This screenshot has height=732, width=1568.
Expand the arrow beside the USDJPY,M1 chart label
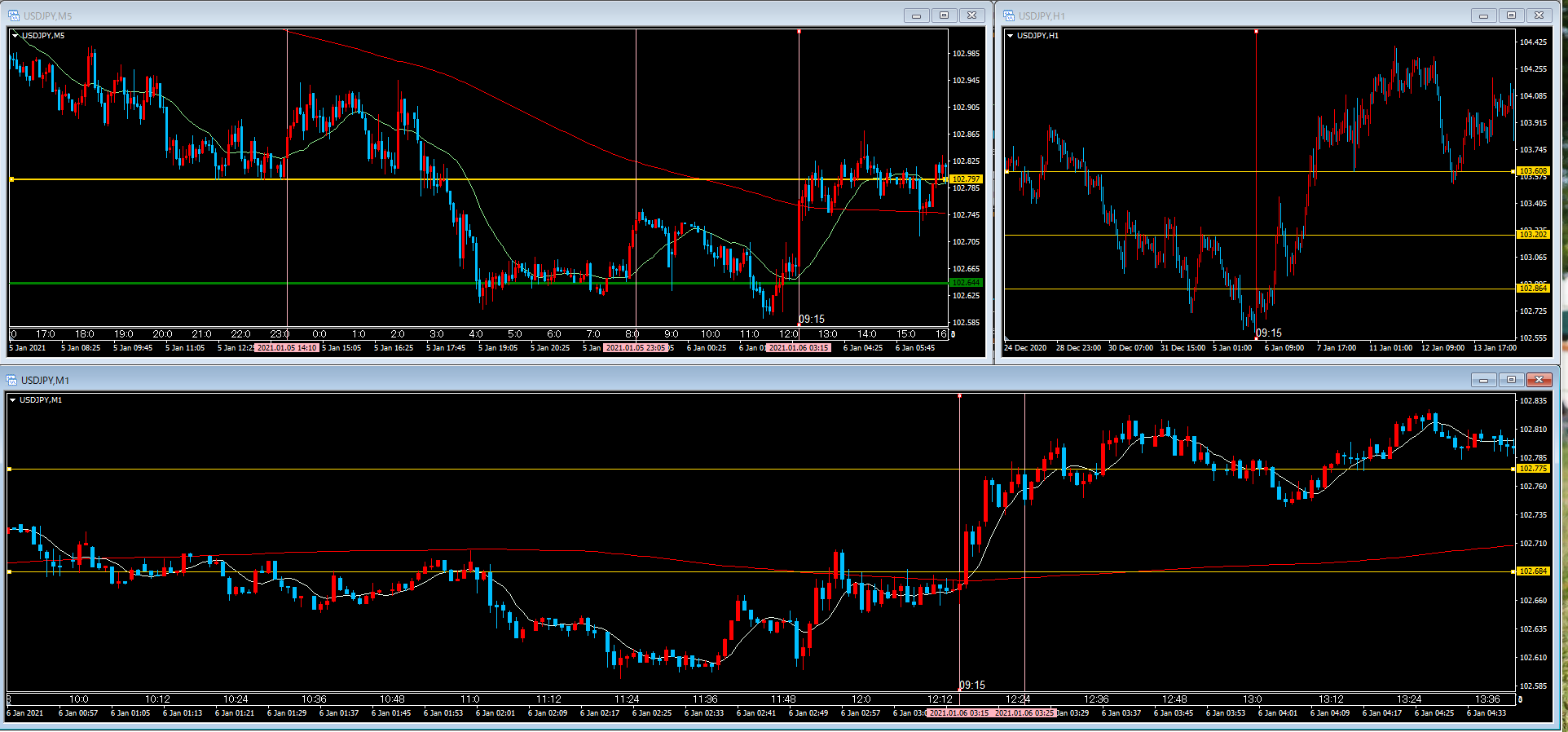point(13,400)
